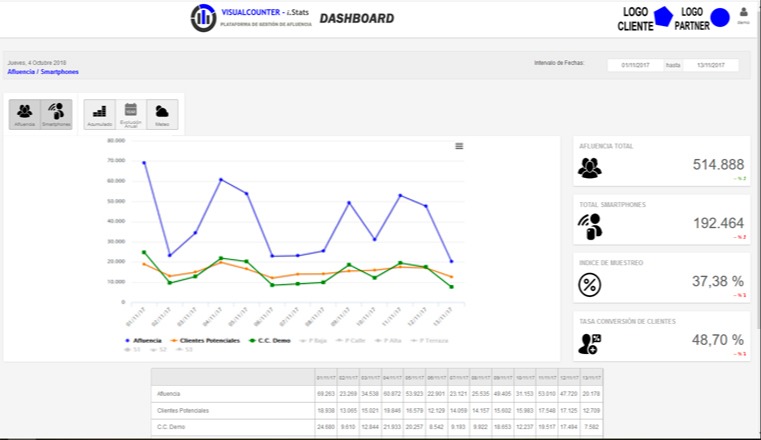Screen dimensions: 761x440
Task: Open the start date picker 01/11/2017
Action: tap(634, 65)
